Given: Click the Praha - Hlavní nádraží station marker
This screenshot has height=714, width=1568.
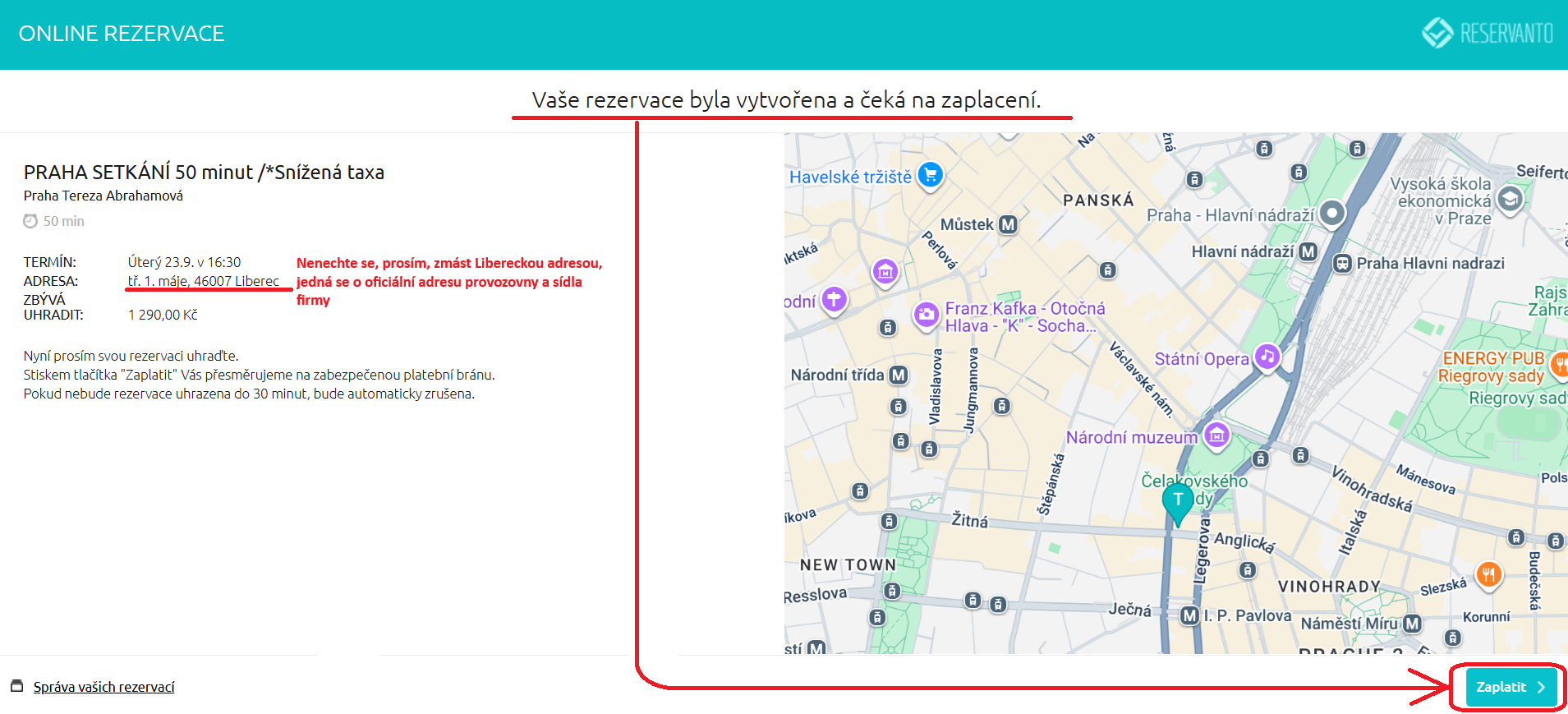Looking at the screenshot, I should click(x=1331, y=214).
